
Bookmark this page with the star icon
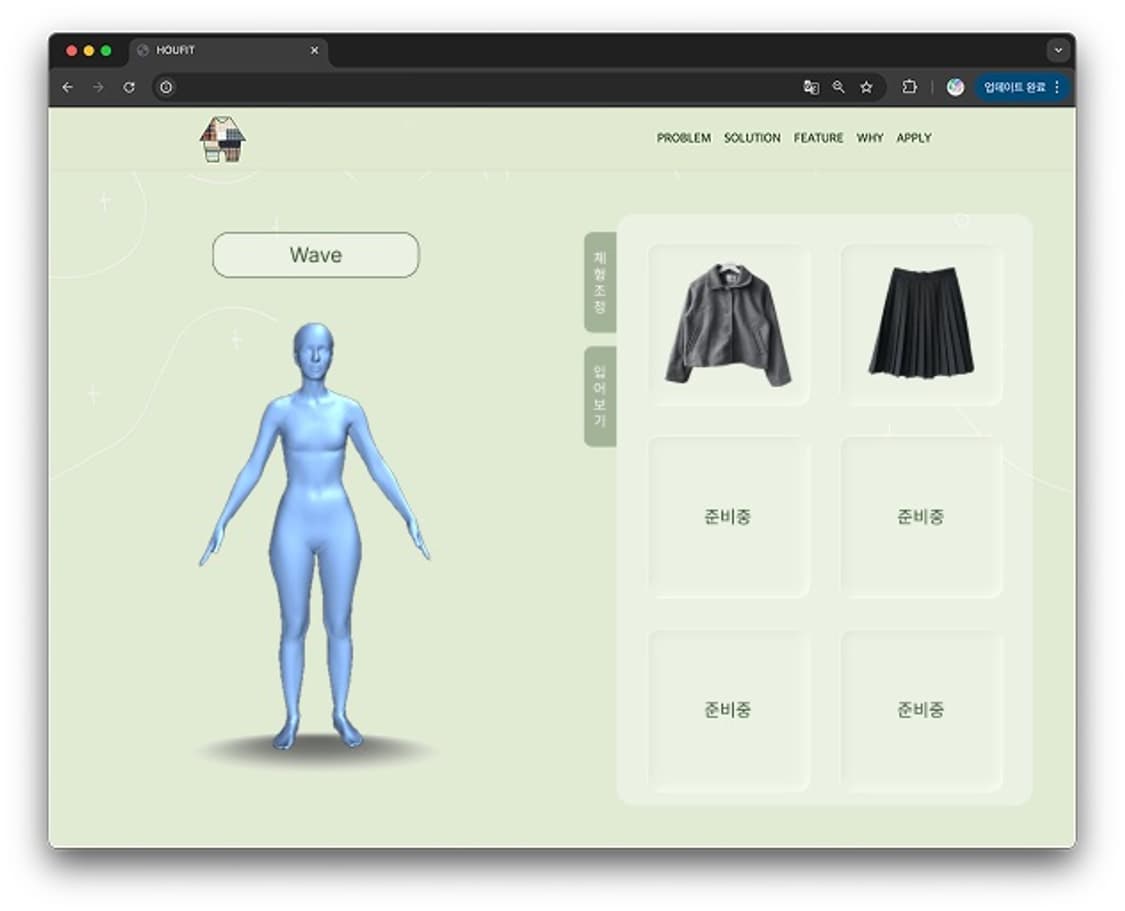click(866, 87)
